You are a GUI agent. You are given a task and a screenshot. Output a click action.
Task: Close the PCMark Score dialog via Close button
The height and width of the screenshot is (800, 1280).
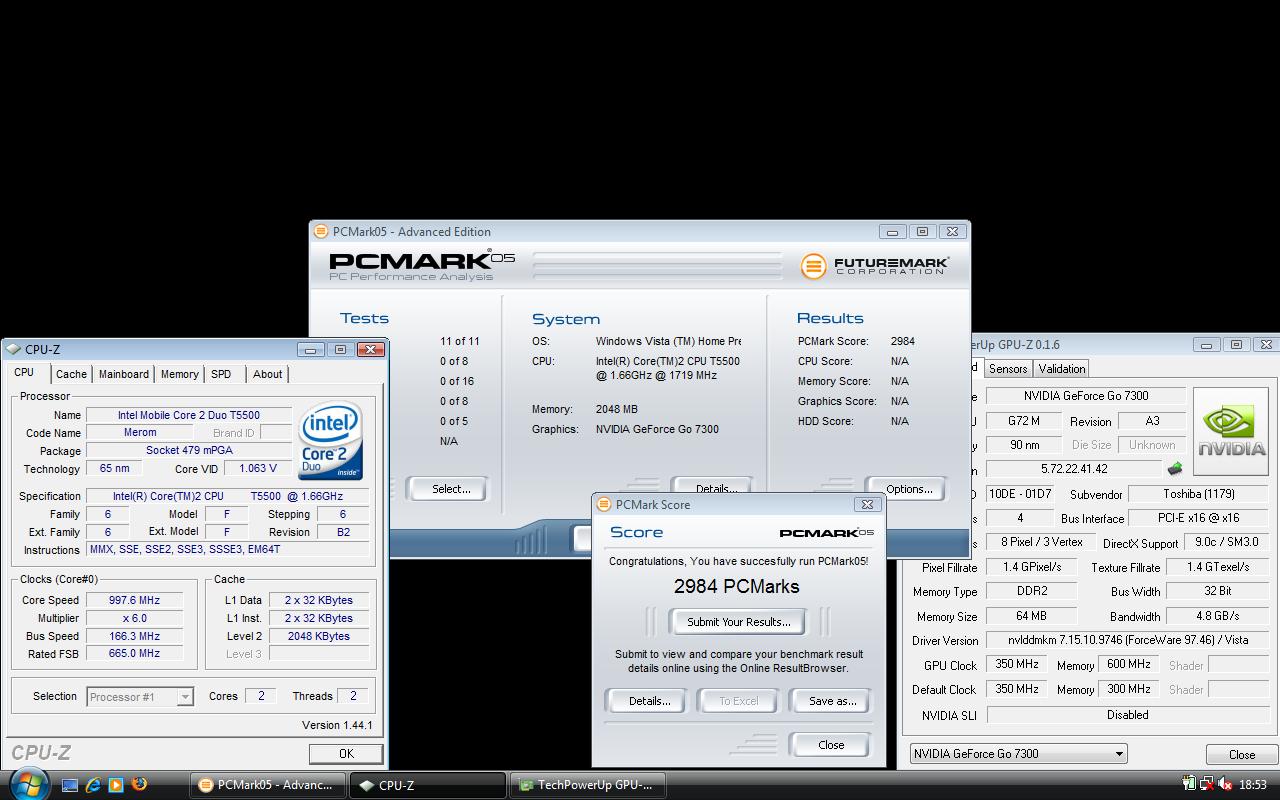coord(831,745)
